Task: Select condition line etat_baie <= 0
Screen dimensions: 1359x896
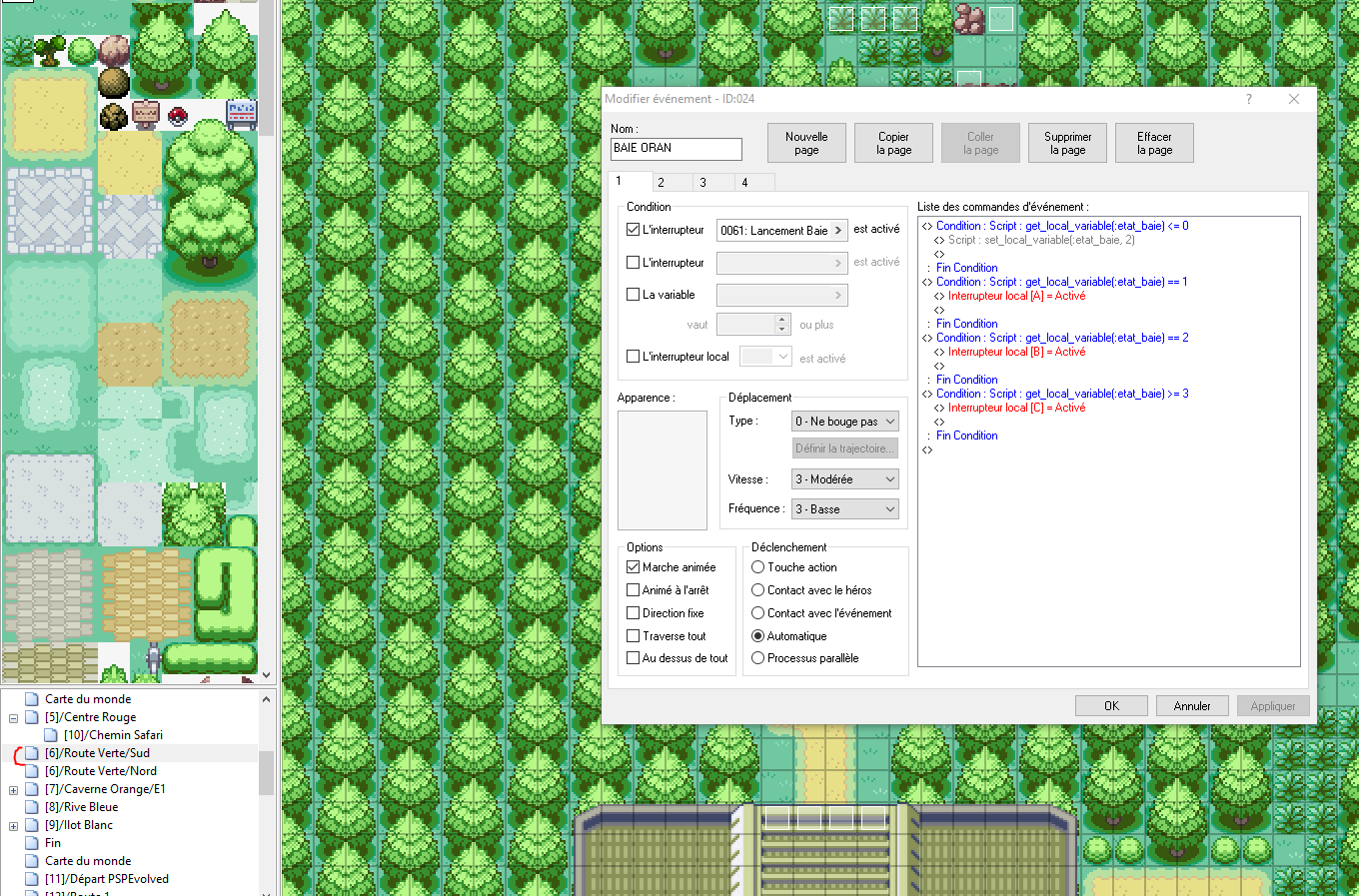Action: (x=1062, y=226)
